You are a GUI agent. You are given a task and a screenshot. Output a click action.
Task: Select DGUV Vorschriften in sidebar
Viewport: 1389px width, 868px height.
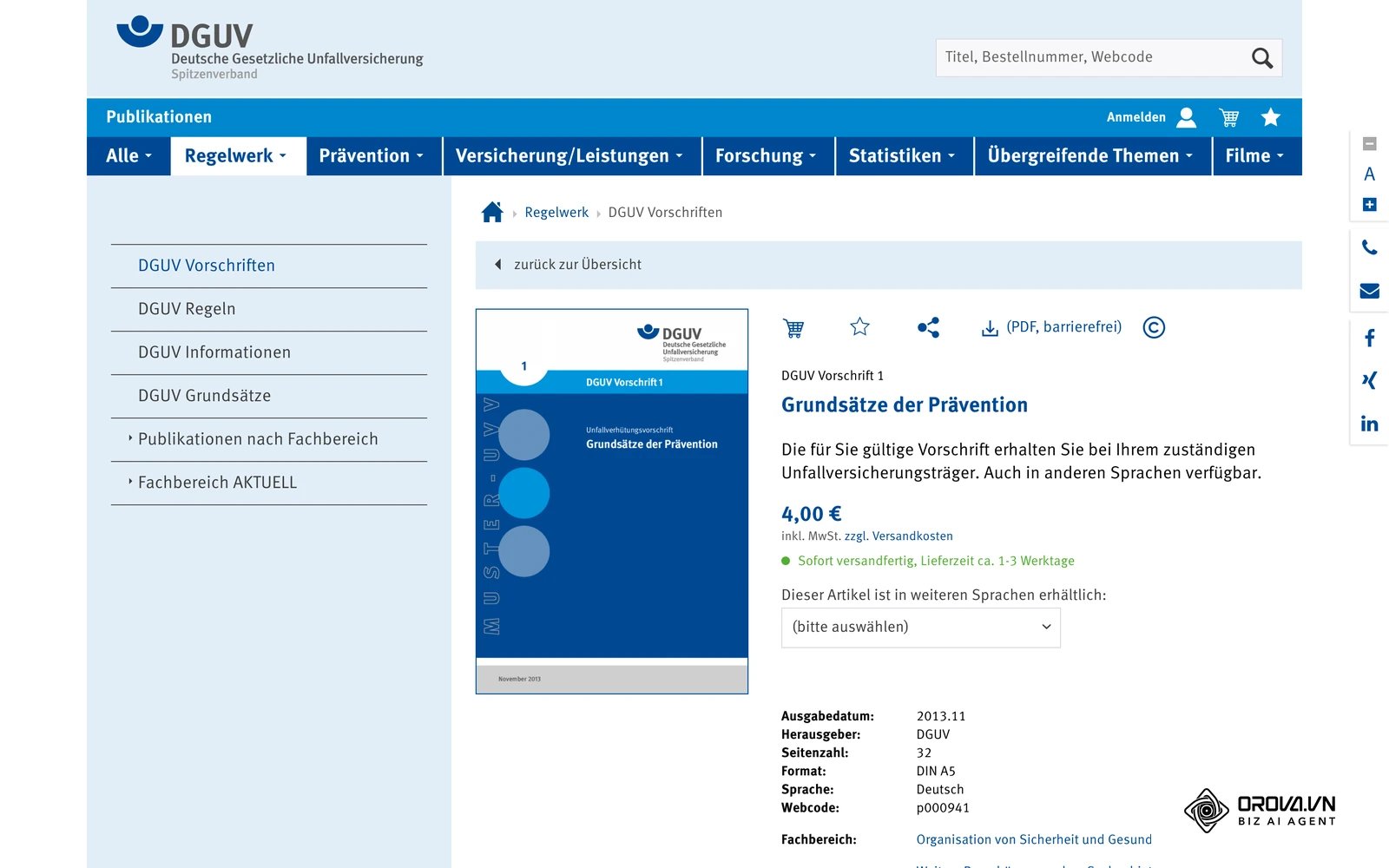point(269,266)
